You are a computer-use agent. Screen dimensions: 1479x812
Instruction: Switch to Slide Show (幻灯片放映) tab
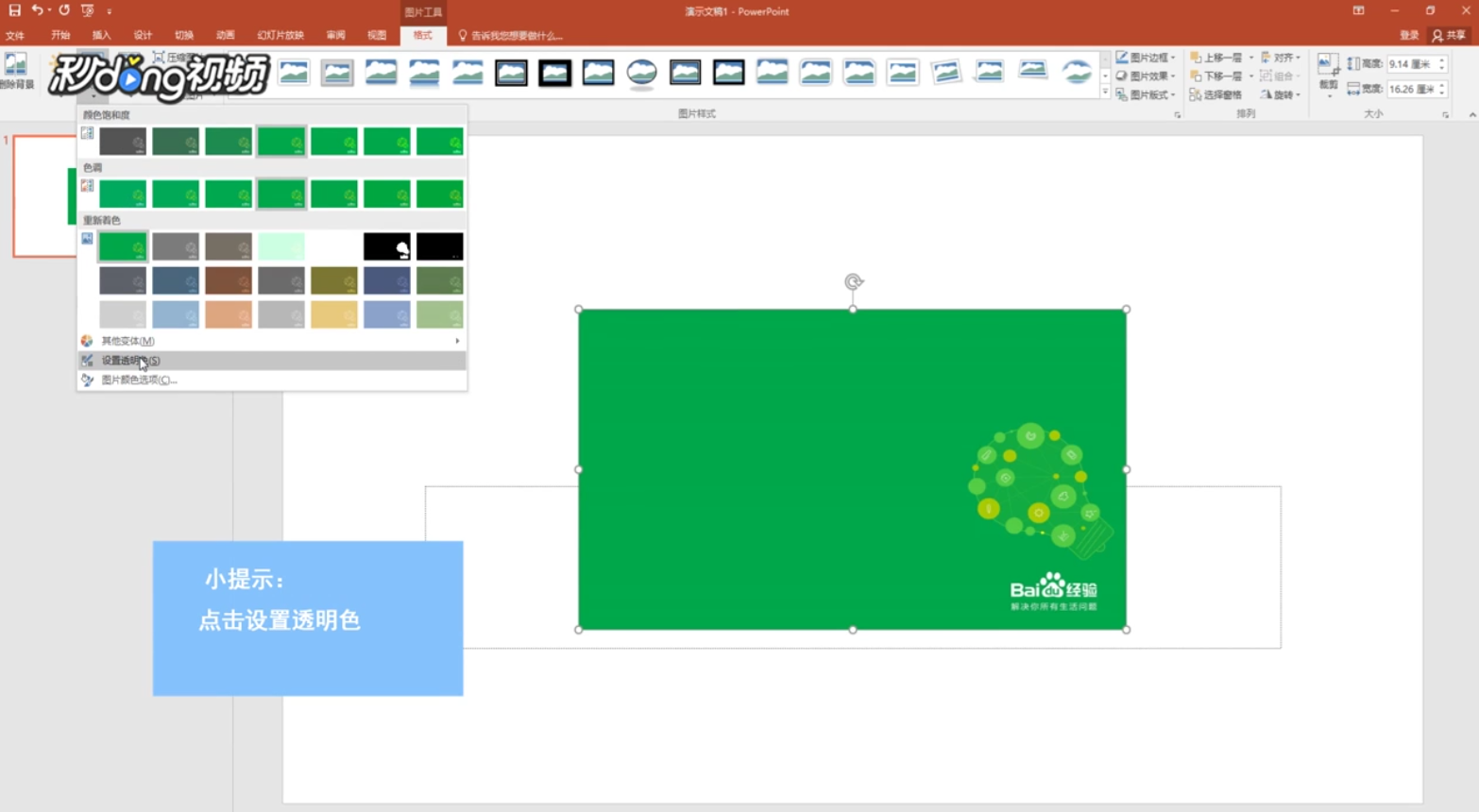coord(280,35)
